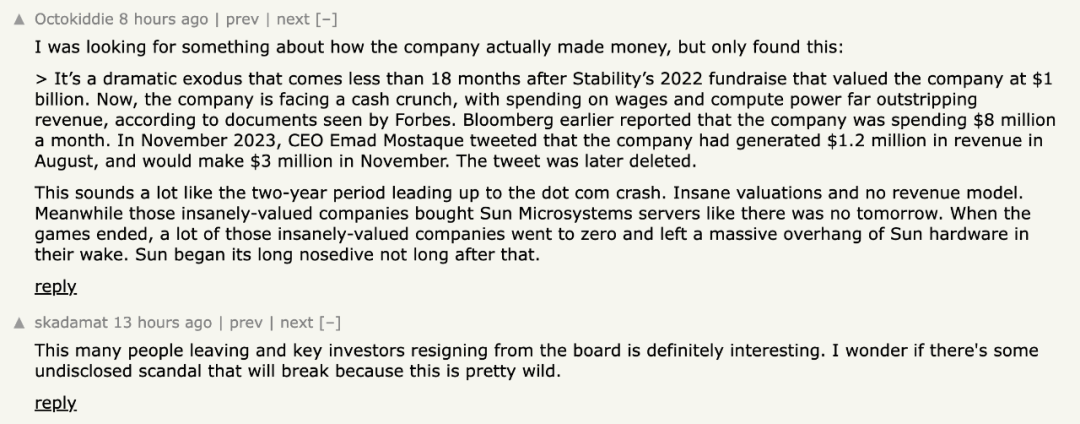Click the quoted paragraph starting "It's a dramatic exodus"

pyautogui.click(x=545, y=120)
